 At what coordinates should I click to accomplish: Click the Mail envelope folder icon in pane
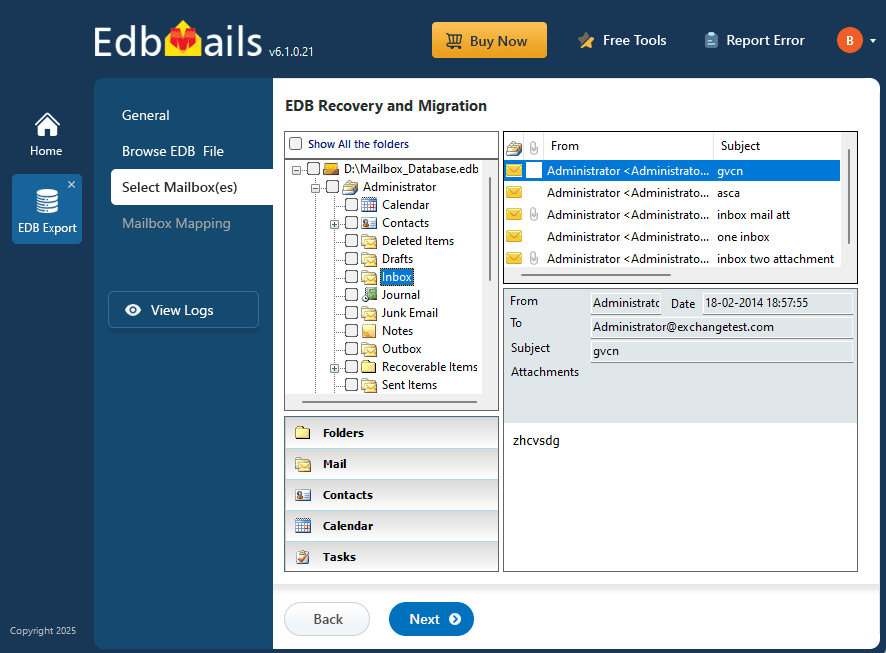[303, 464]
